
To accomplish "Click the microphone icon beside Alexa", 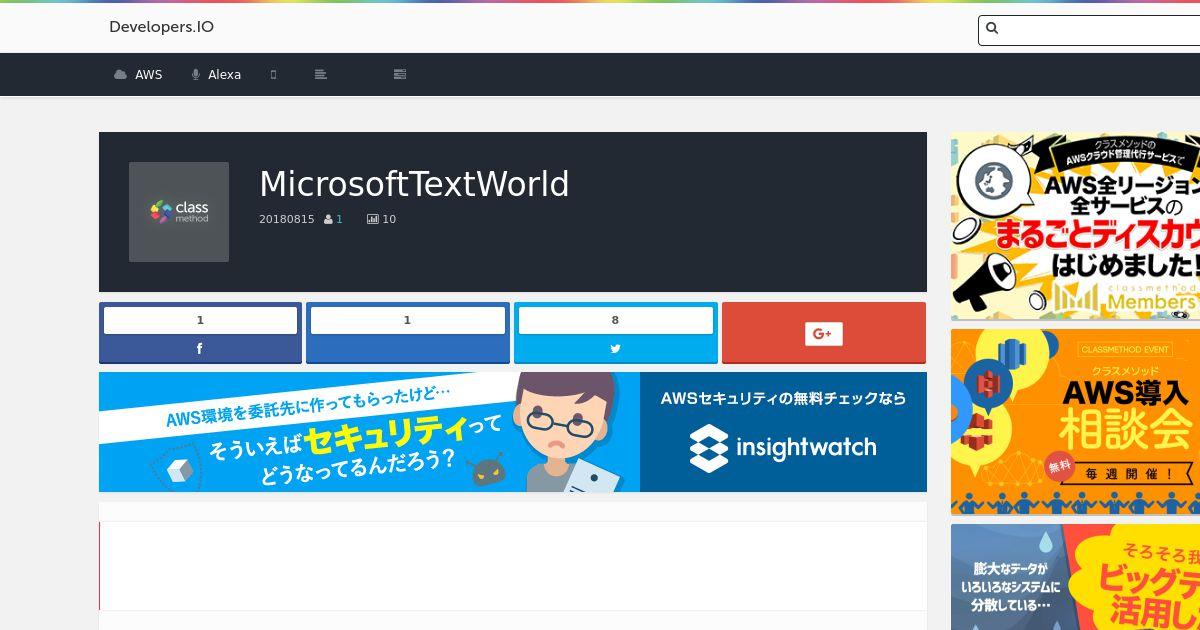I will point(196,74).
